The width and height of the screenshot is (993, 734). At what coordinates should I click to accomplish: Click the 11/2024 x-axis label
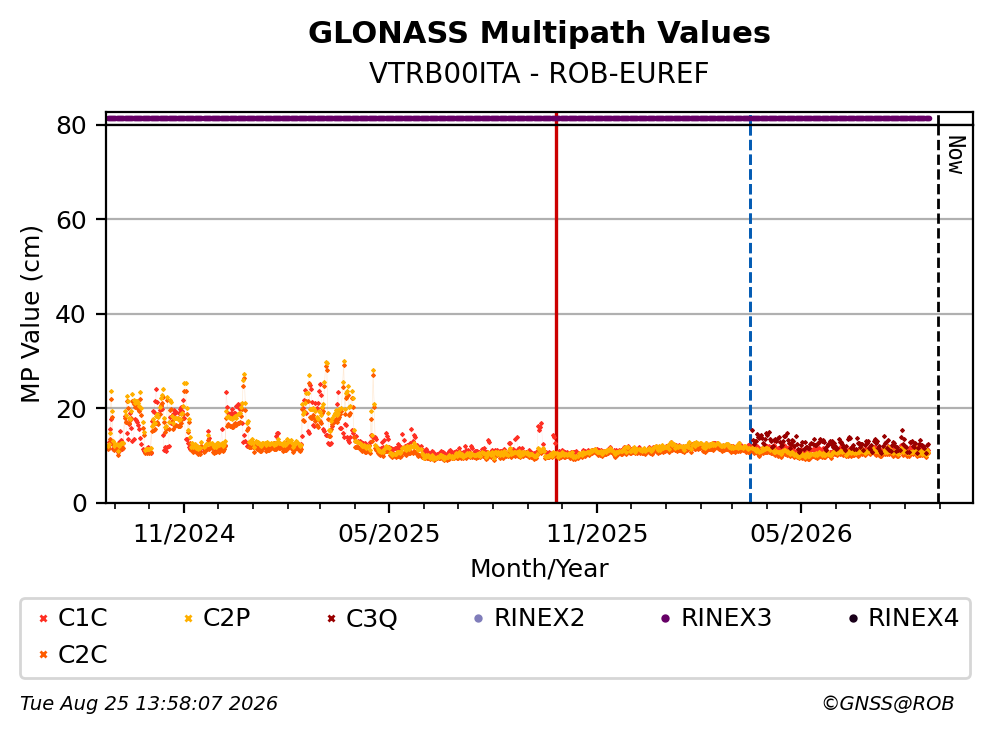click(184, 534)
